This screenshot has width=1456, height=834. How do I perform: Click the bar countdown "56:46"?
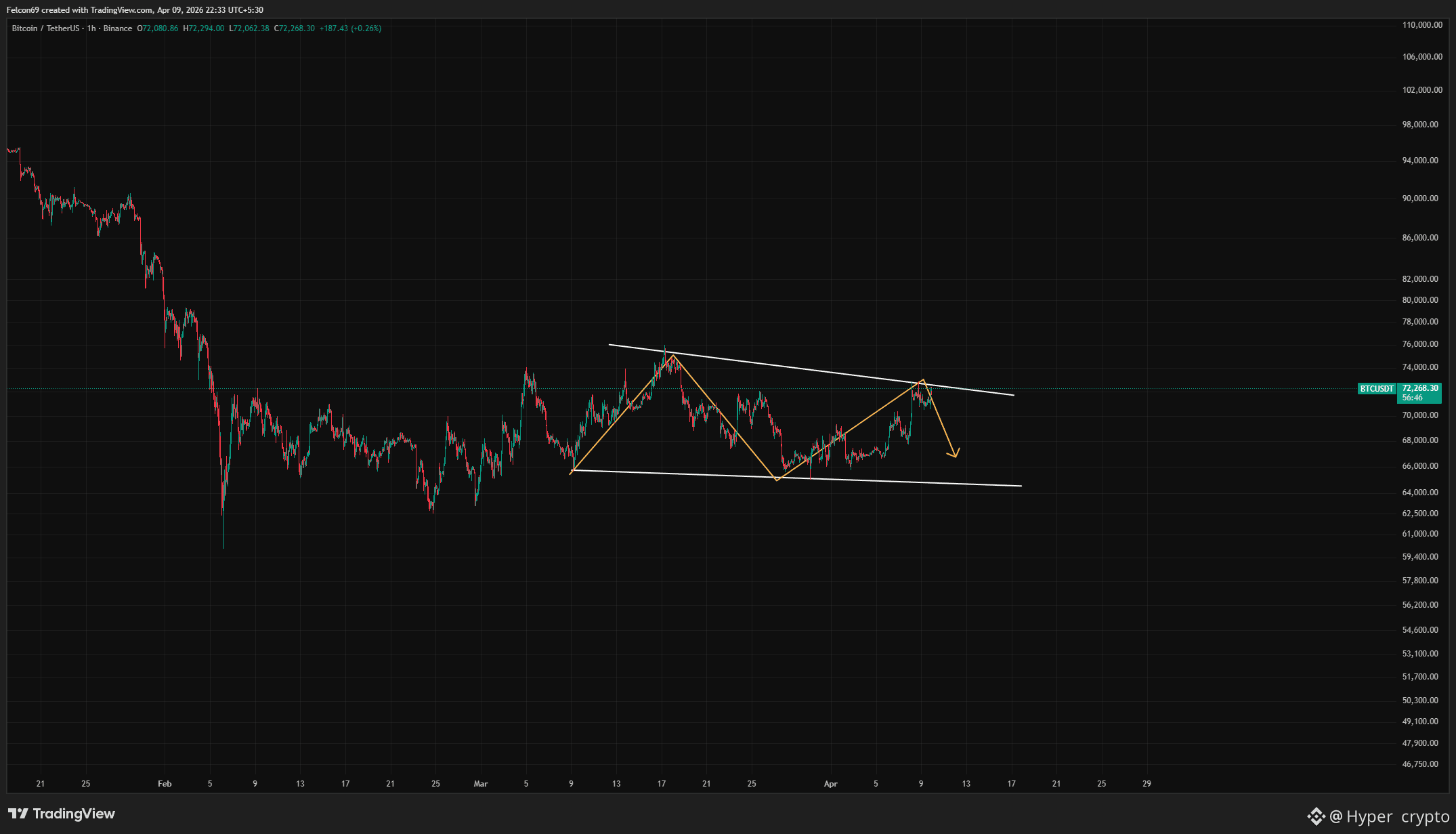point(1412,398)
